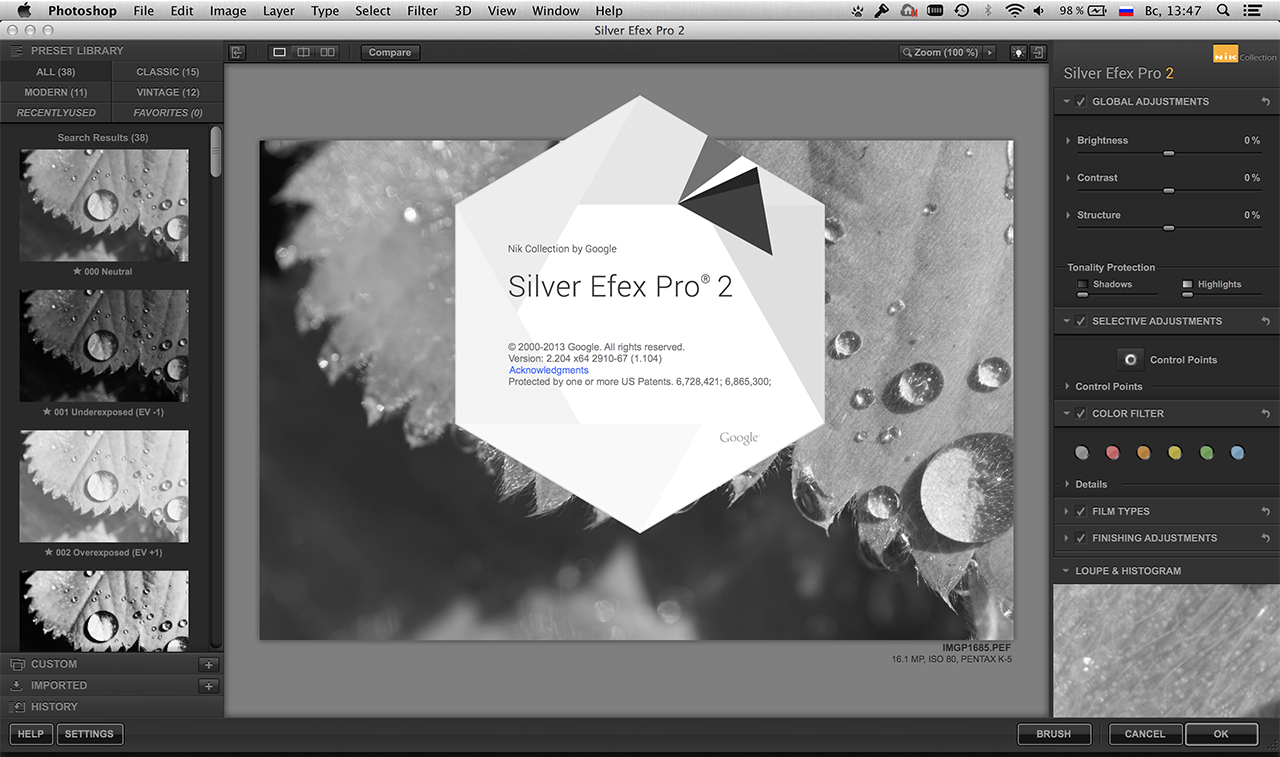Select the blue color filter swatch

tap(1238, 453)
